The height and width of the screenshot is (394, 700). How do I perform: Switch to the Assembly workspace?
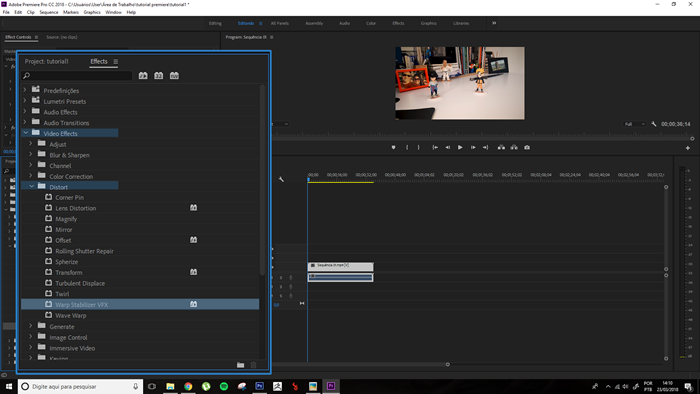[x=314, y=23]
